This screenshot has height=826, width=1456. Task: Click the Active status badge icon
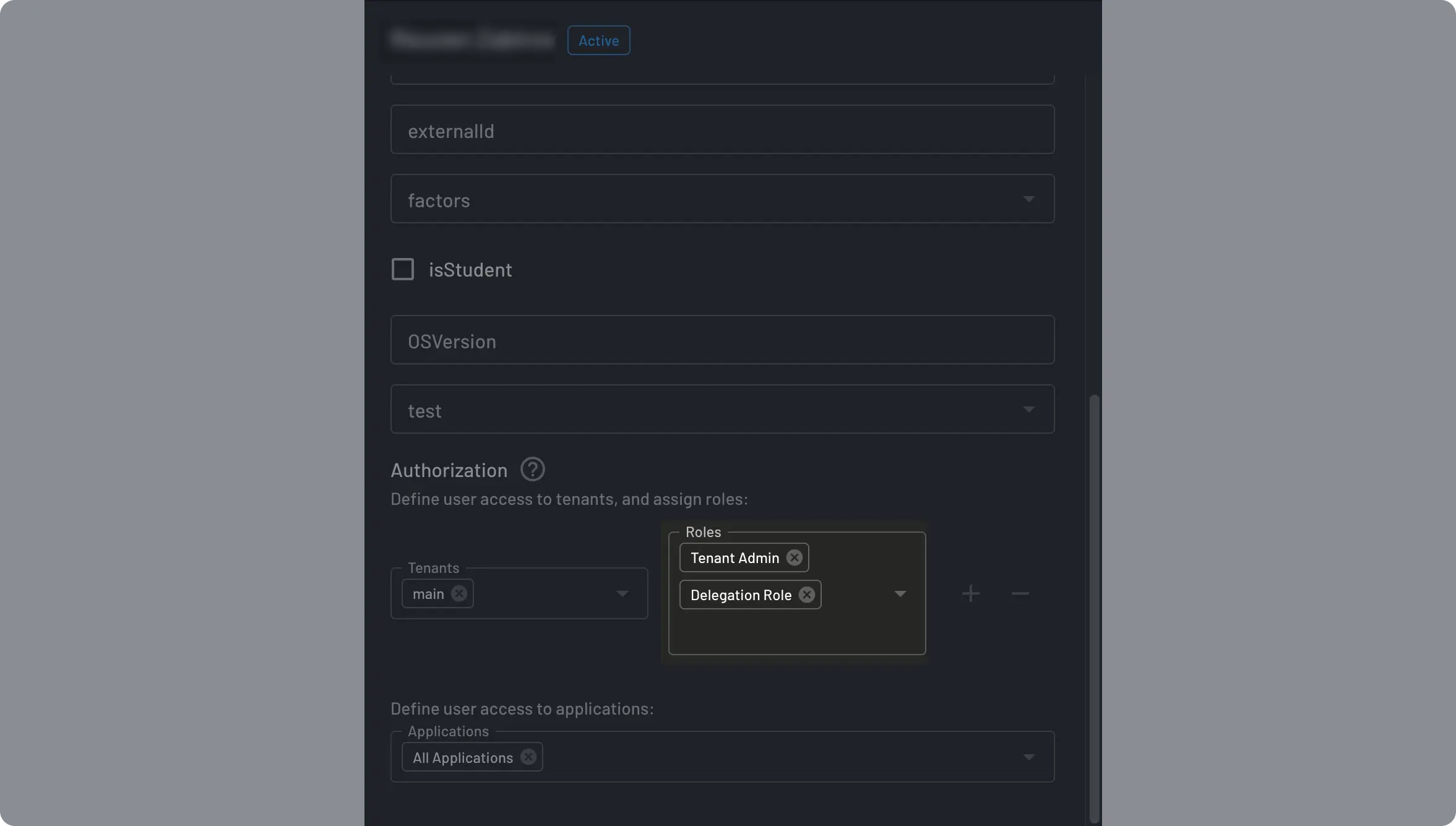598,39
